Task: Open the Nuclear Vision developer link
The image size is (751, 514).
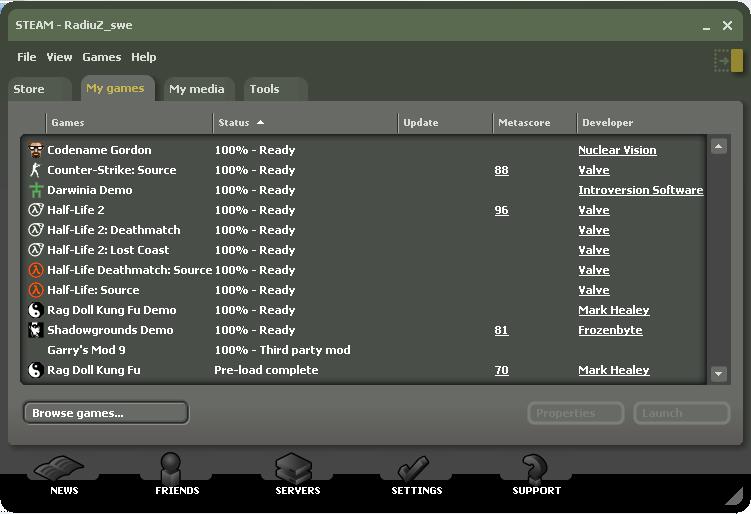Action: click(x=617, y=150)
